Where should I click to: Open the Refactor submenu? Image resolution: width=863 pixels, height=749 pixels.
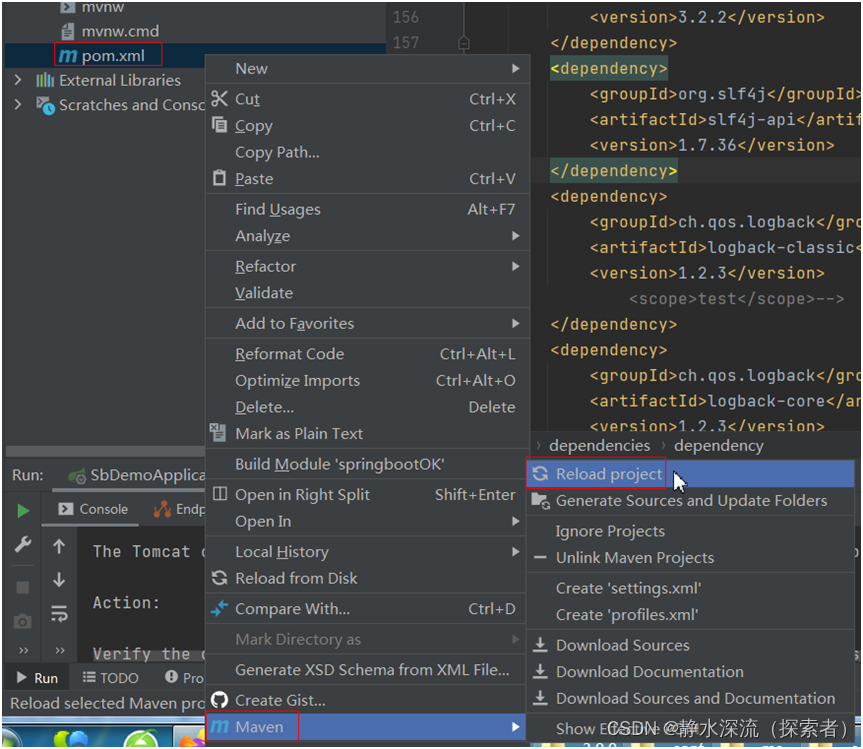[367, 266]
